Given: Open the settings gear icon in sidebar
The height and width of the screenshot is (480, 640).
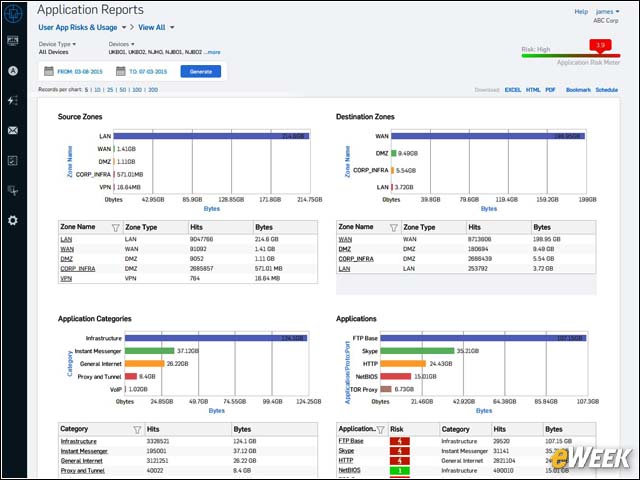Looking at the screenshot, I should 13,220.
